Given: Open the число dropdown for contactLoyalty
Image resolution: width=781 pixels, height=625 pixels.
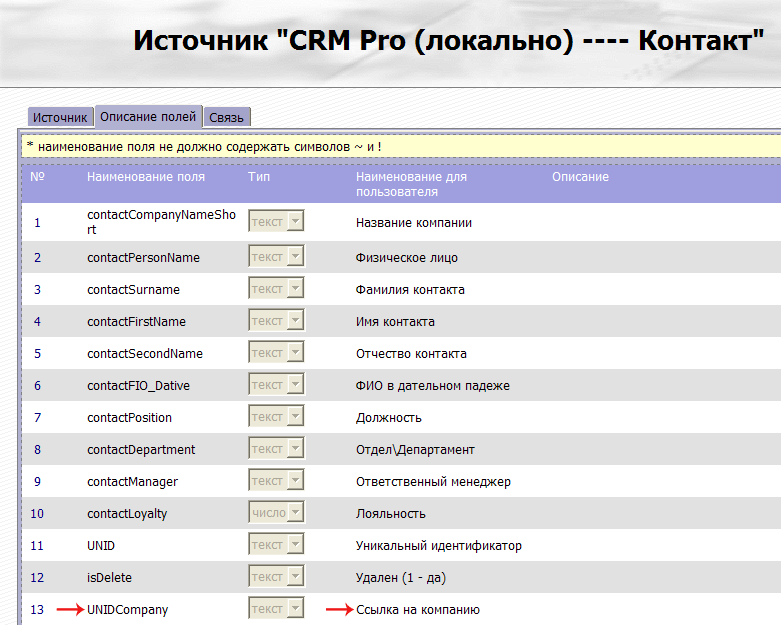Looking at the screenshot, I should tap(276, 512).
